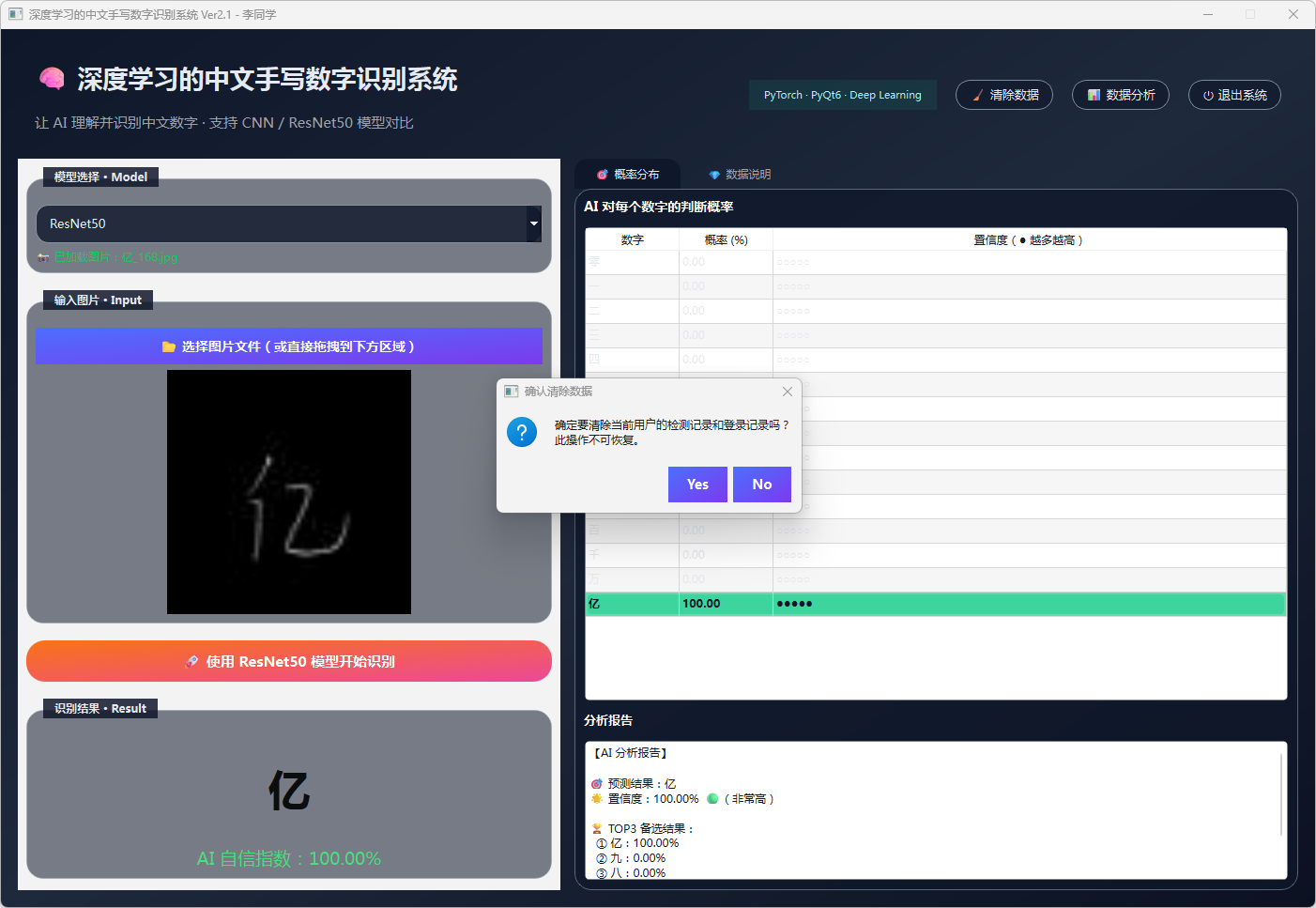Click the PyTorch · PyQt6 · Deep Learning badge
The width and height of the screenshot is (1316, 908).
point(842,95)
